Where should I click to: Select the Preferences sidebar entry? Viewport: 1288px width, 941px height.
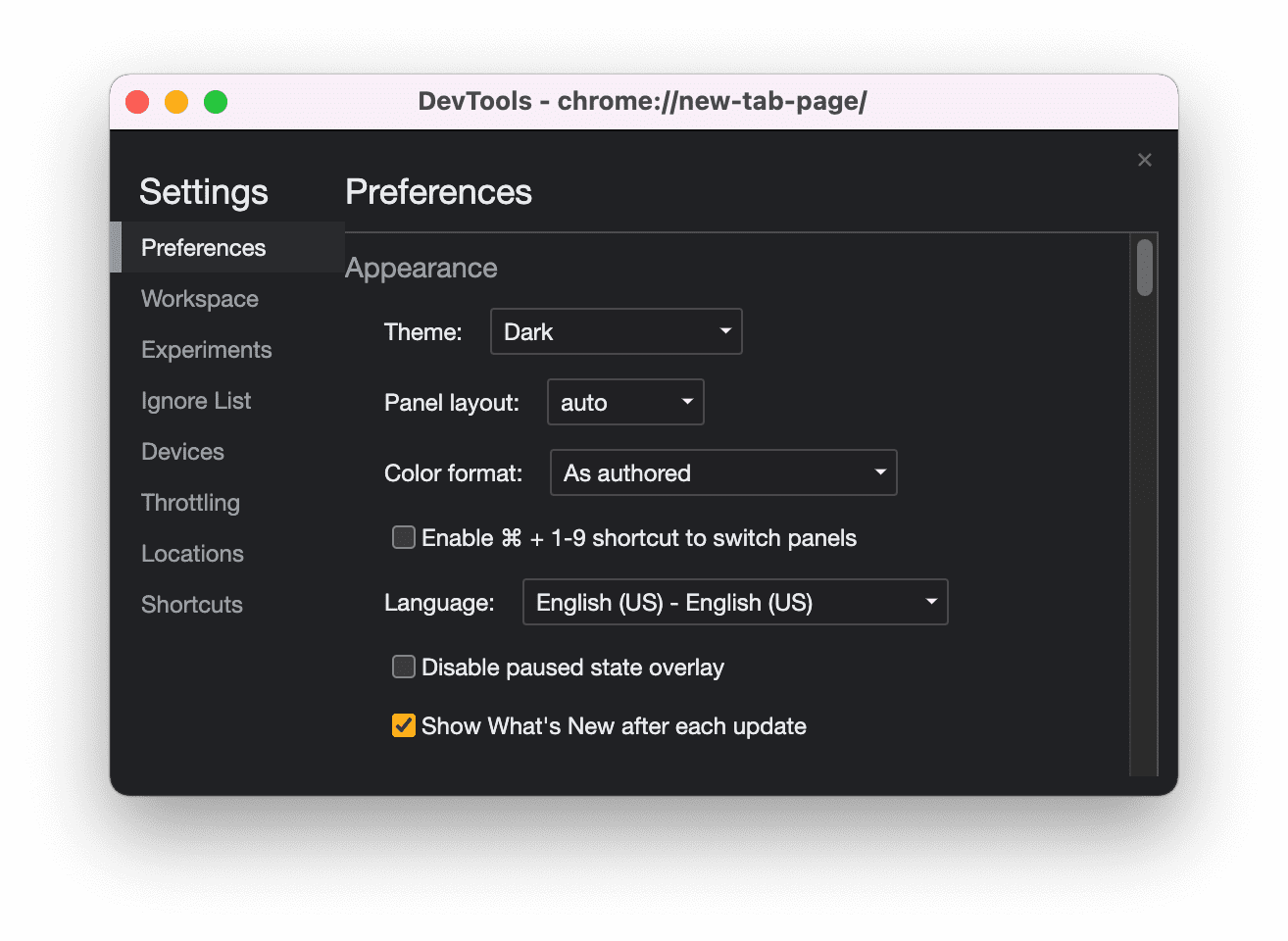tap(203, 247)
